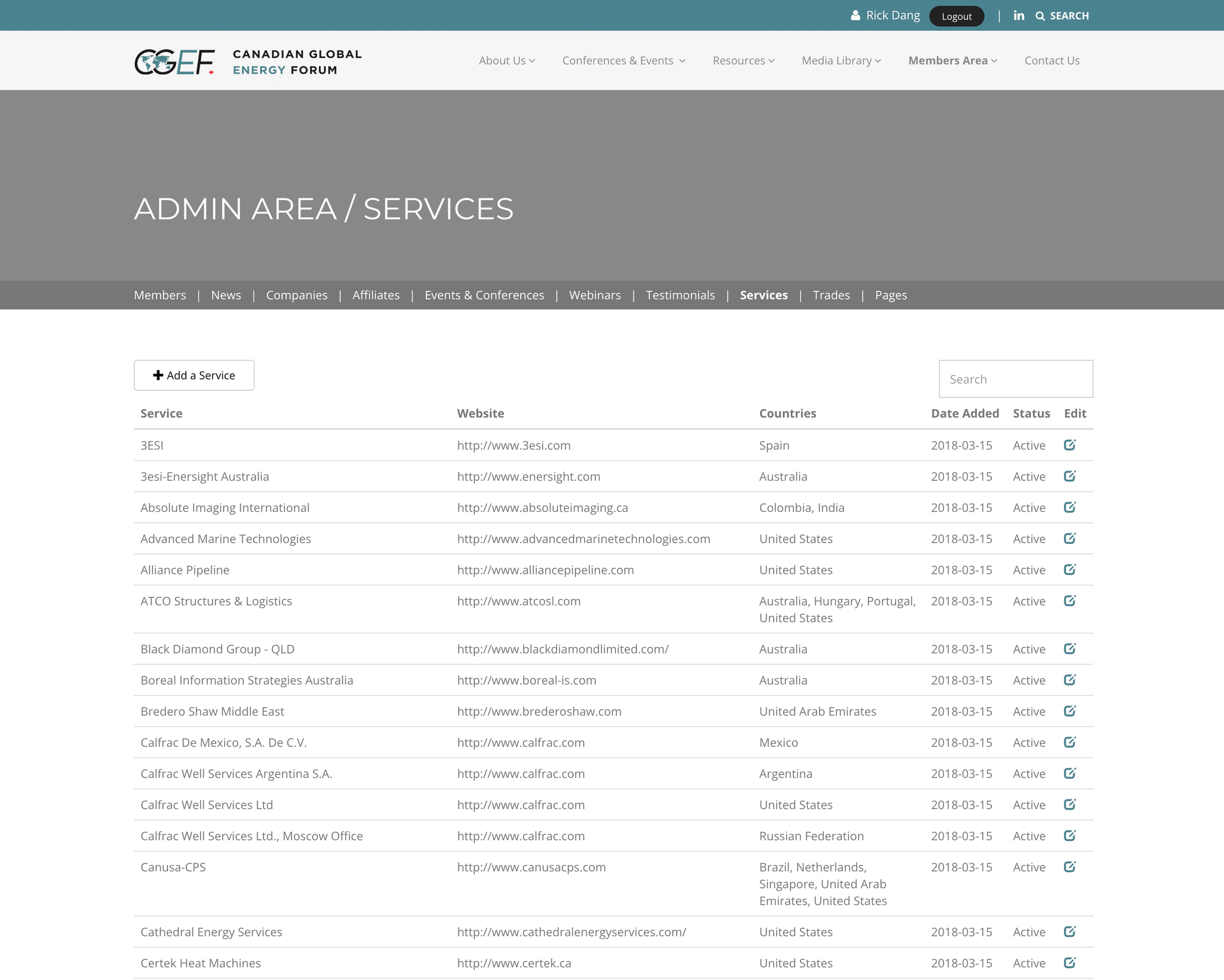Screen dimensions: 1224x980
Task: Click the Logout button
Action: pyautogui.click(x=957, y=16)
